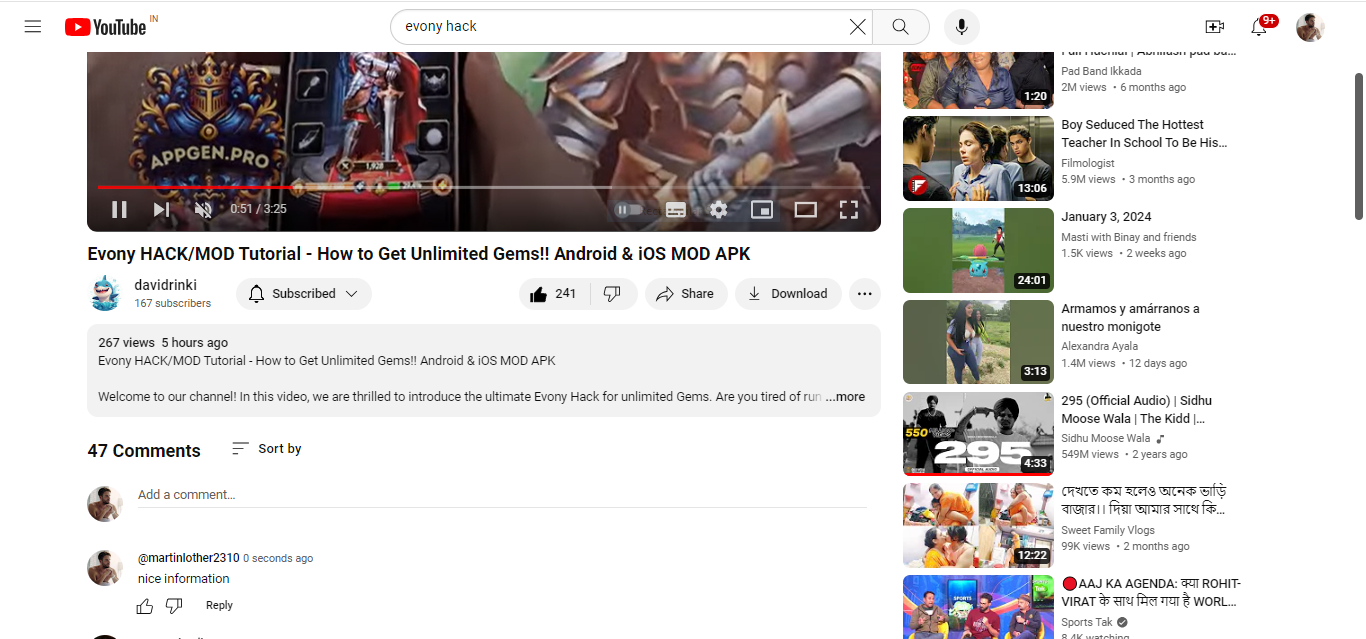Image resolution: width=1366 pixels, height=639 pixels.
Task: Switch to miniplayer
Action: pos(762,209)
